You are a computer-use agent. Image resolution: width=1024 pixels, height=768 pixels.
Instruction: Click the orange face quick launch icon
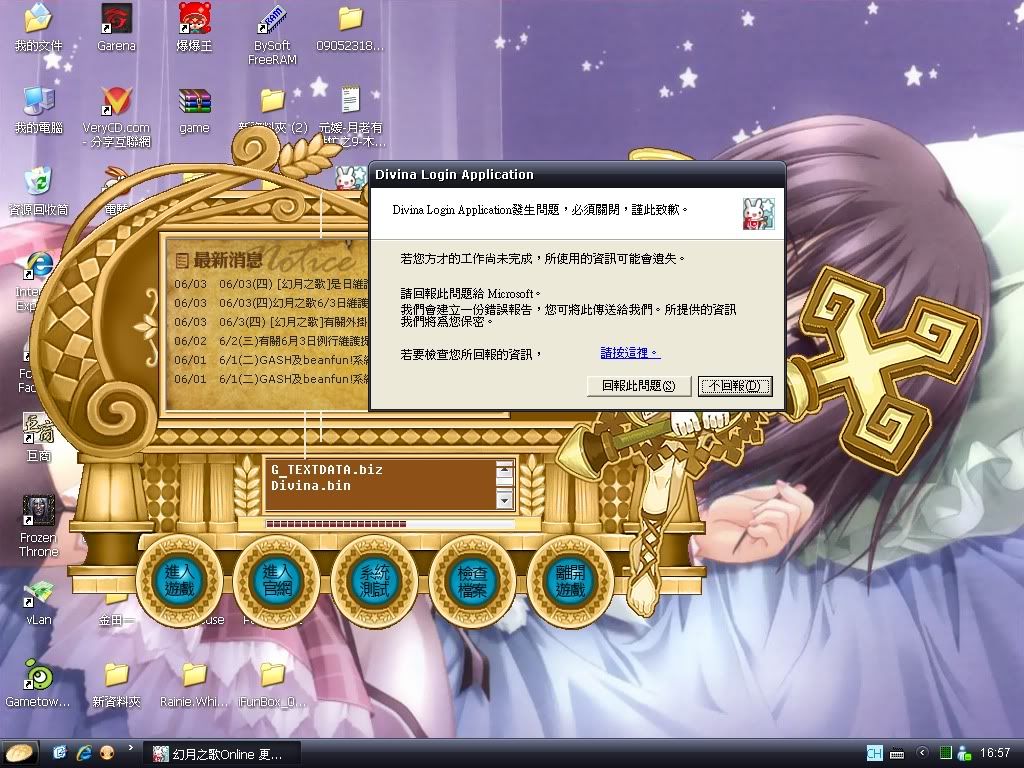click(108, 754)
